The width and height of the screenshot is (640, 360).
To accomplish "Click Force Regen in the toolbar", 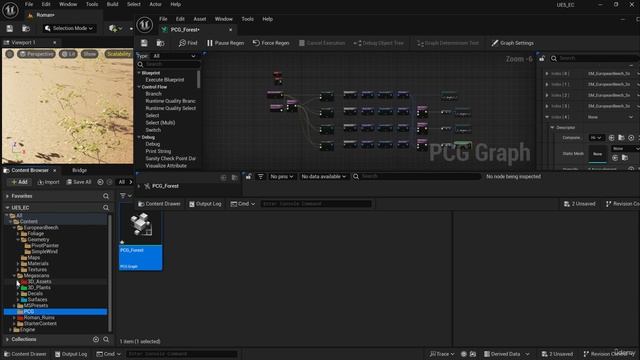I will [271, 43].
